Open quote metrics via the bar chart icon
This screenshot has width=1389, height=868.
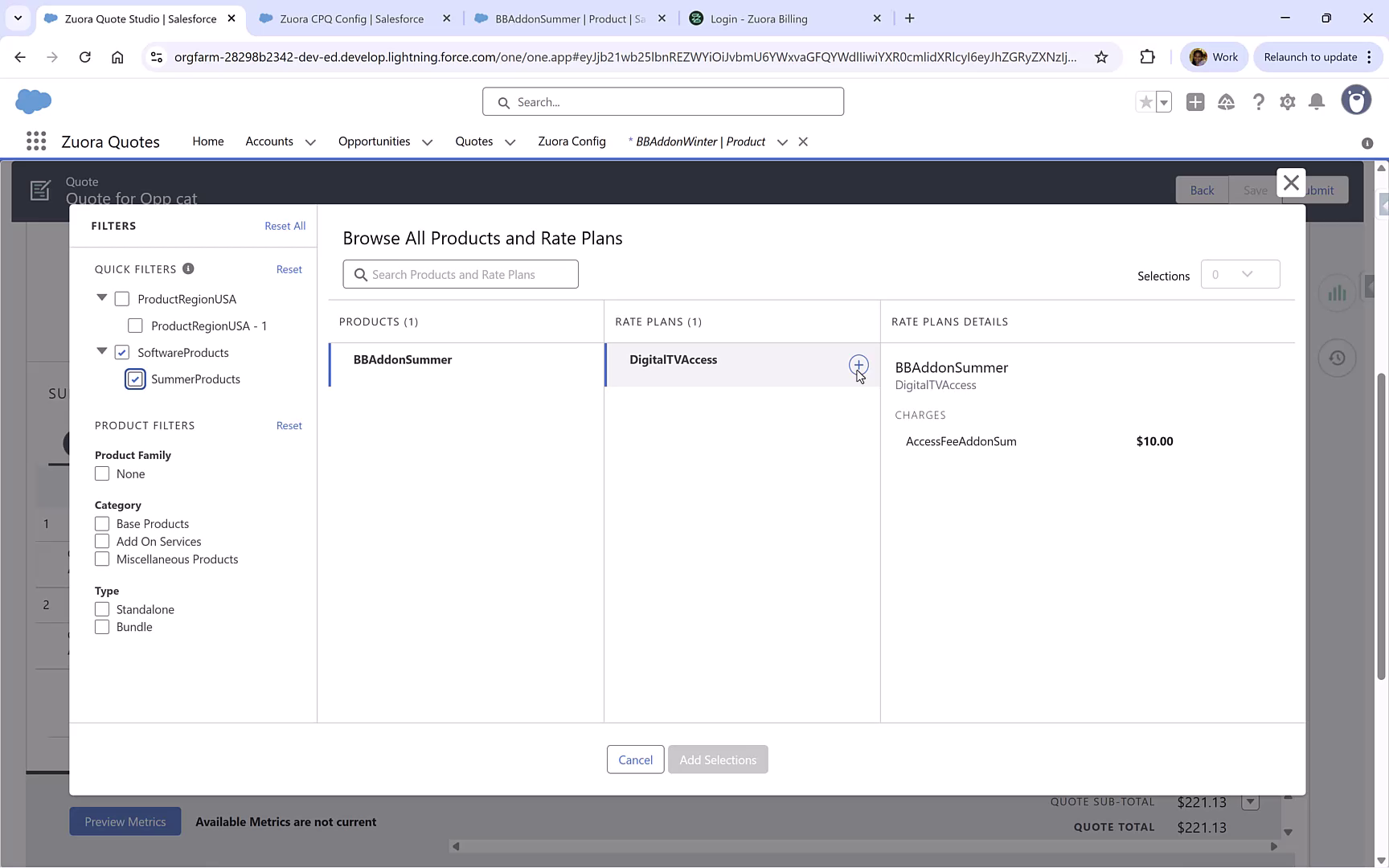[1336, 293]
